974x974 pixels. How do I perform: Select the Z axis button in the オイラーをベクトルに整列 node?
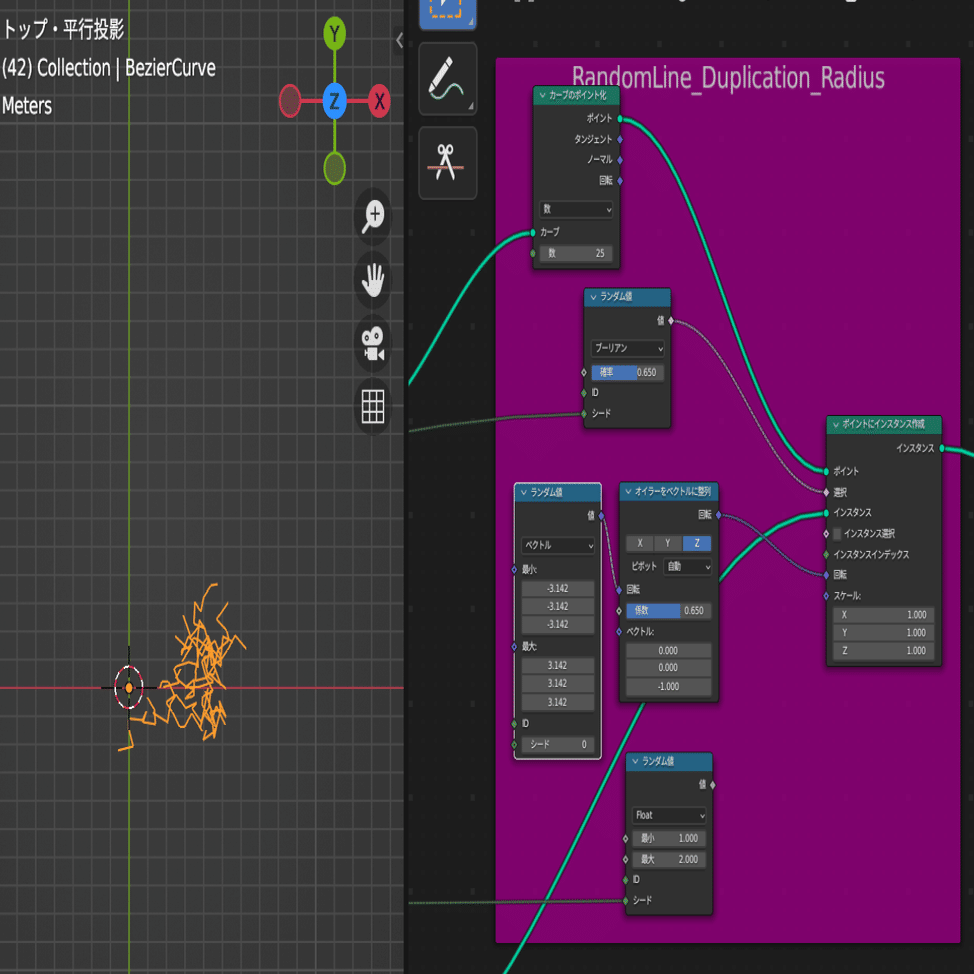pyautogui.click(x=697, y=544)
